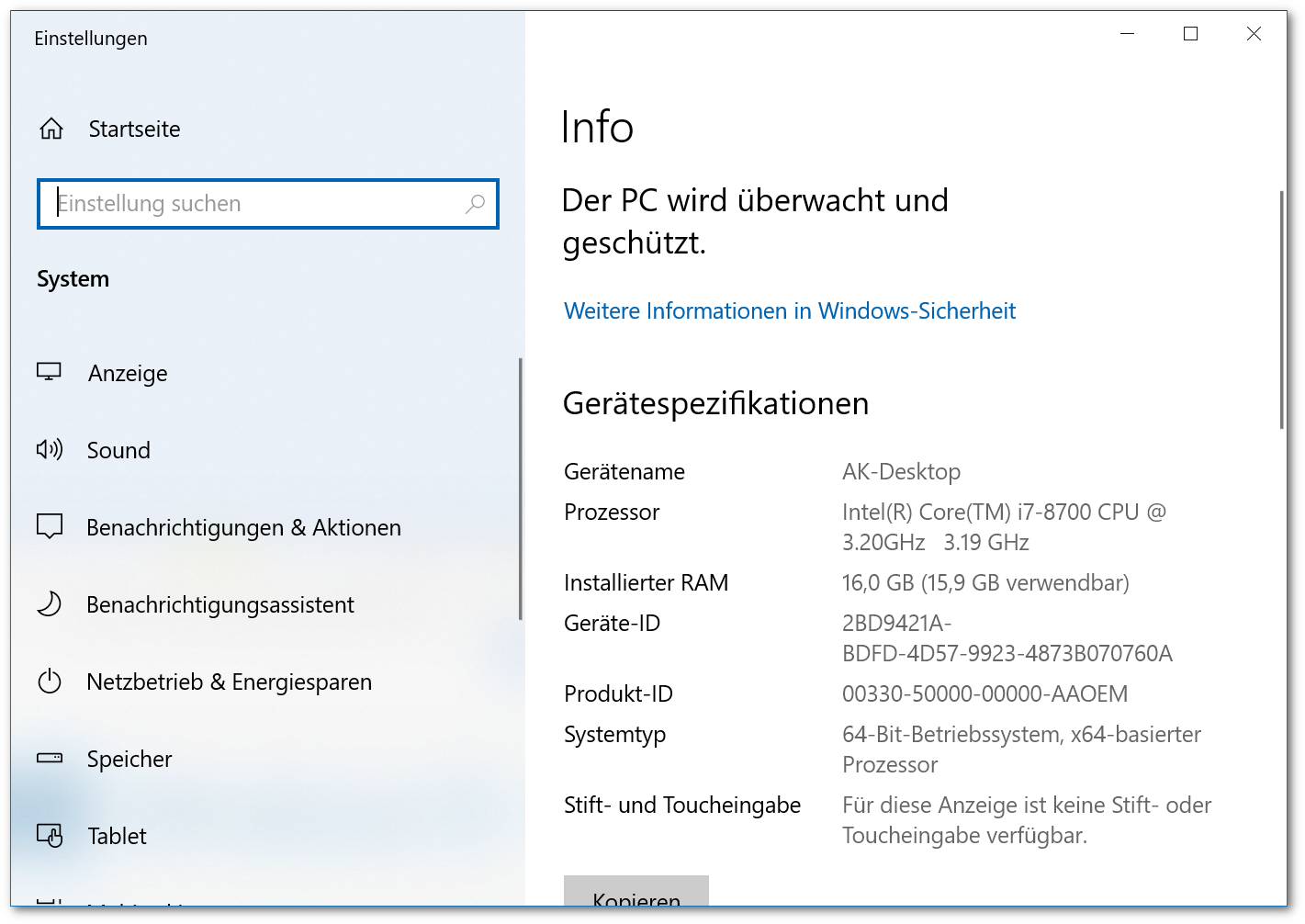Click the Stift- und Toucheingabe label
This screenshot has width=1305, height=924.
pyautogui.click(x=682, y=805)
